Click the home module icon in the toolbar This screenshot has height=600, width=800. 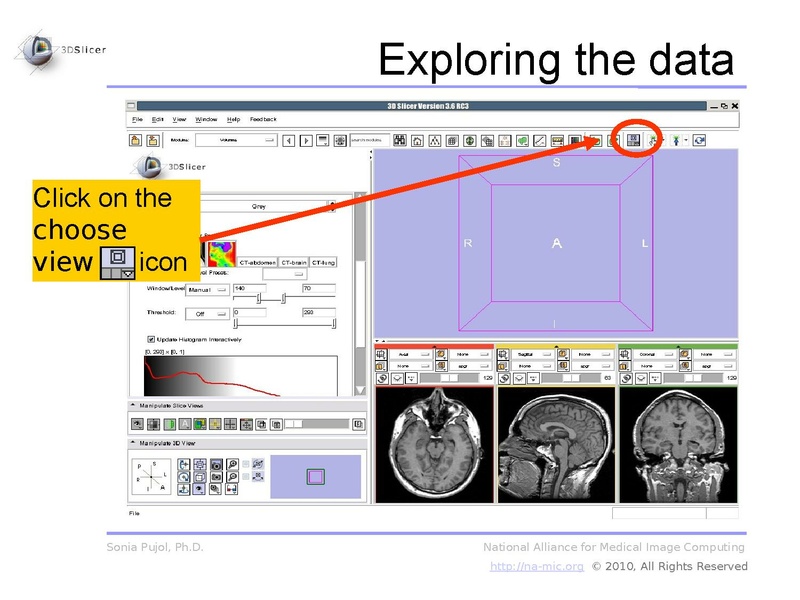(x=417, y=138)
